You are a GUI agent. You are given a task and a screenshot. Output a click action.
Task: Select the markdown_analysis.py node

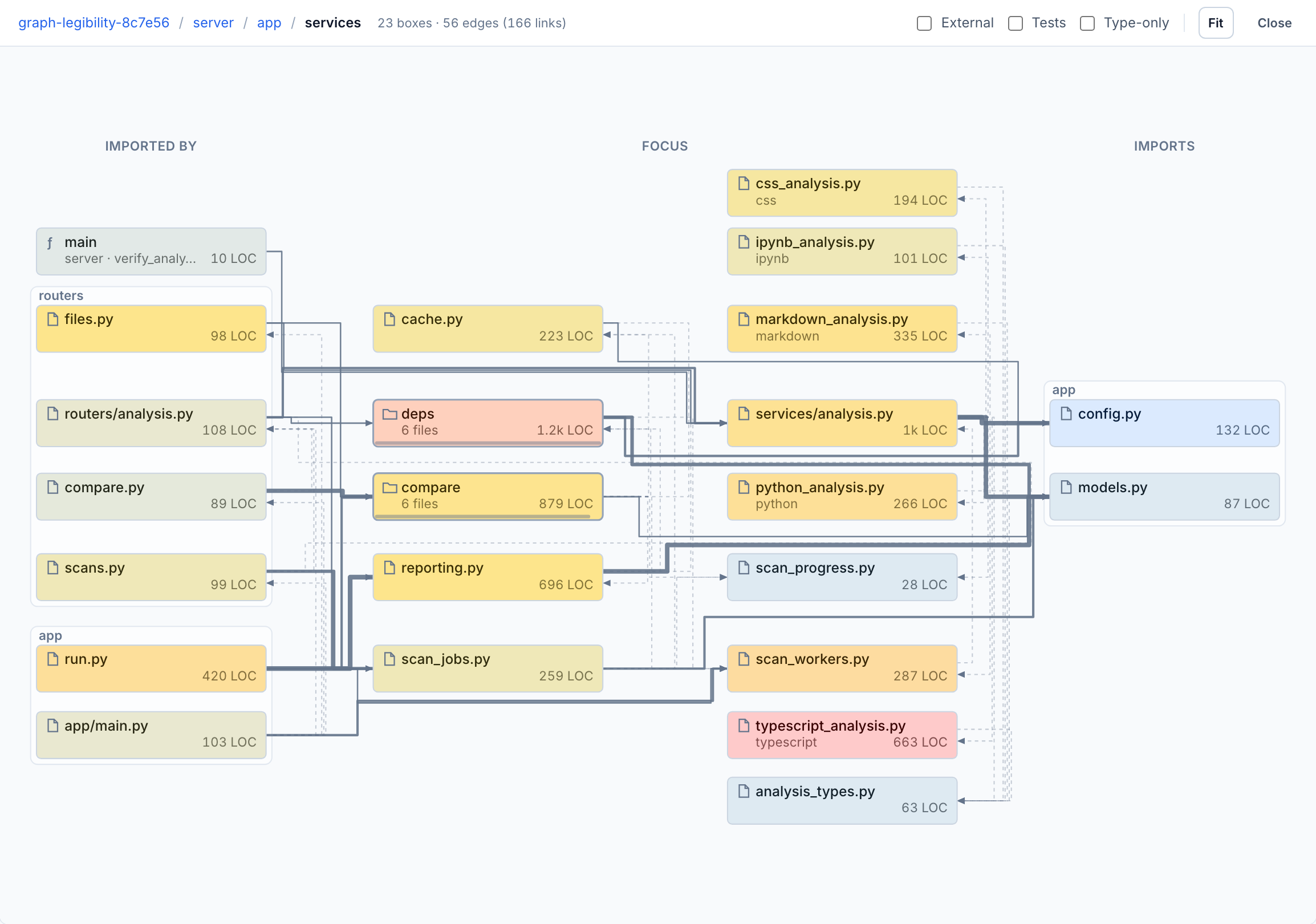click(842, 329)
